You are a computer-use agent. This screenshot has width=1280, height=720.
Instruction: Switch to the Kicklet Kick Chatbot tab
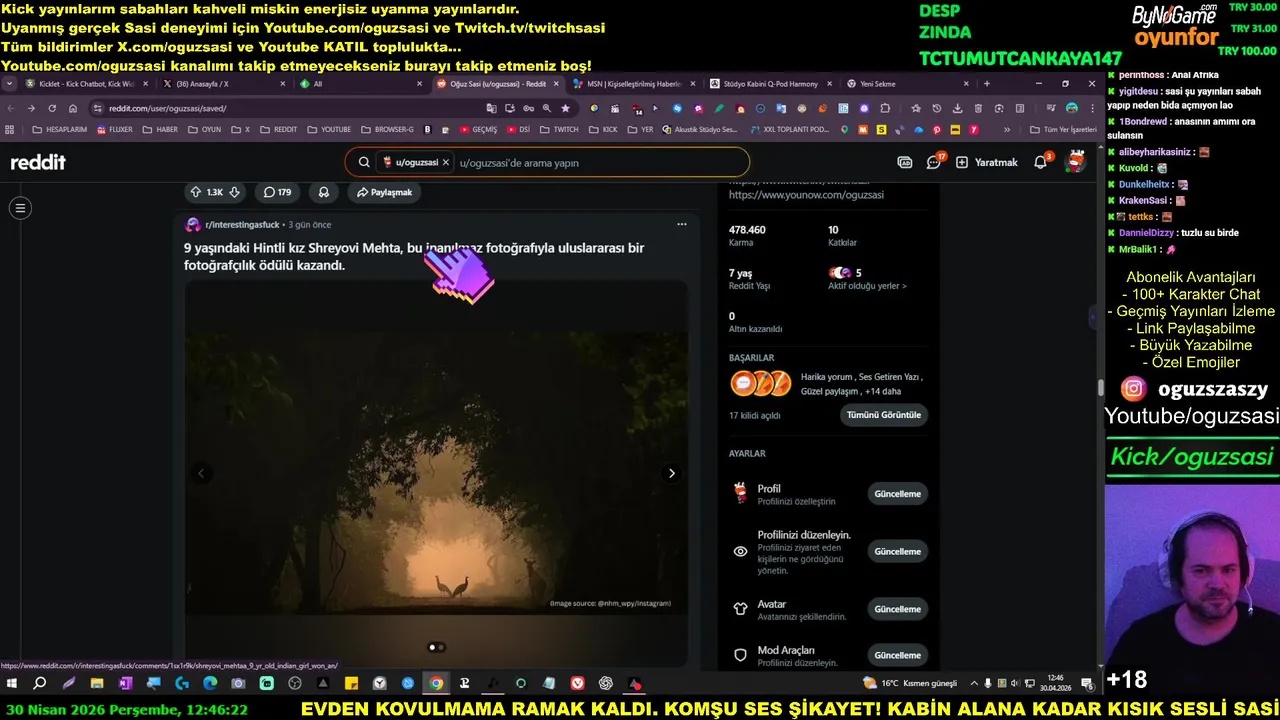pos(88,84)
